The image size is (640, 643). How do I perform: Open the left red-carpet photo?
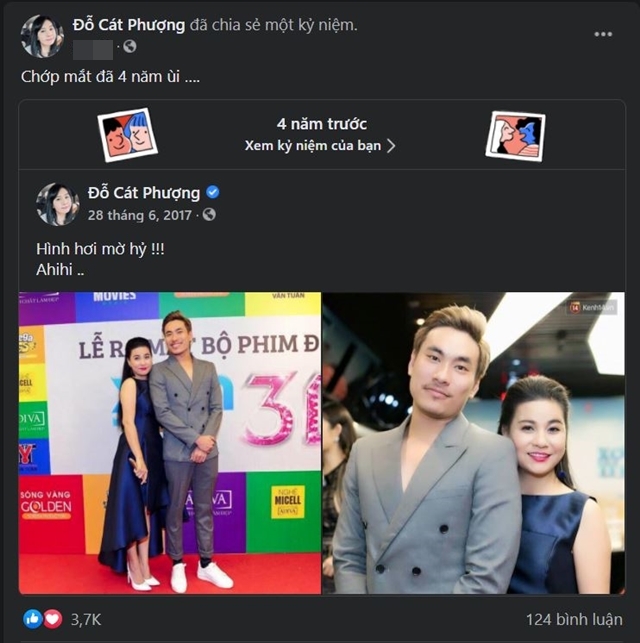click(x=170, y=442)
